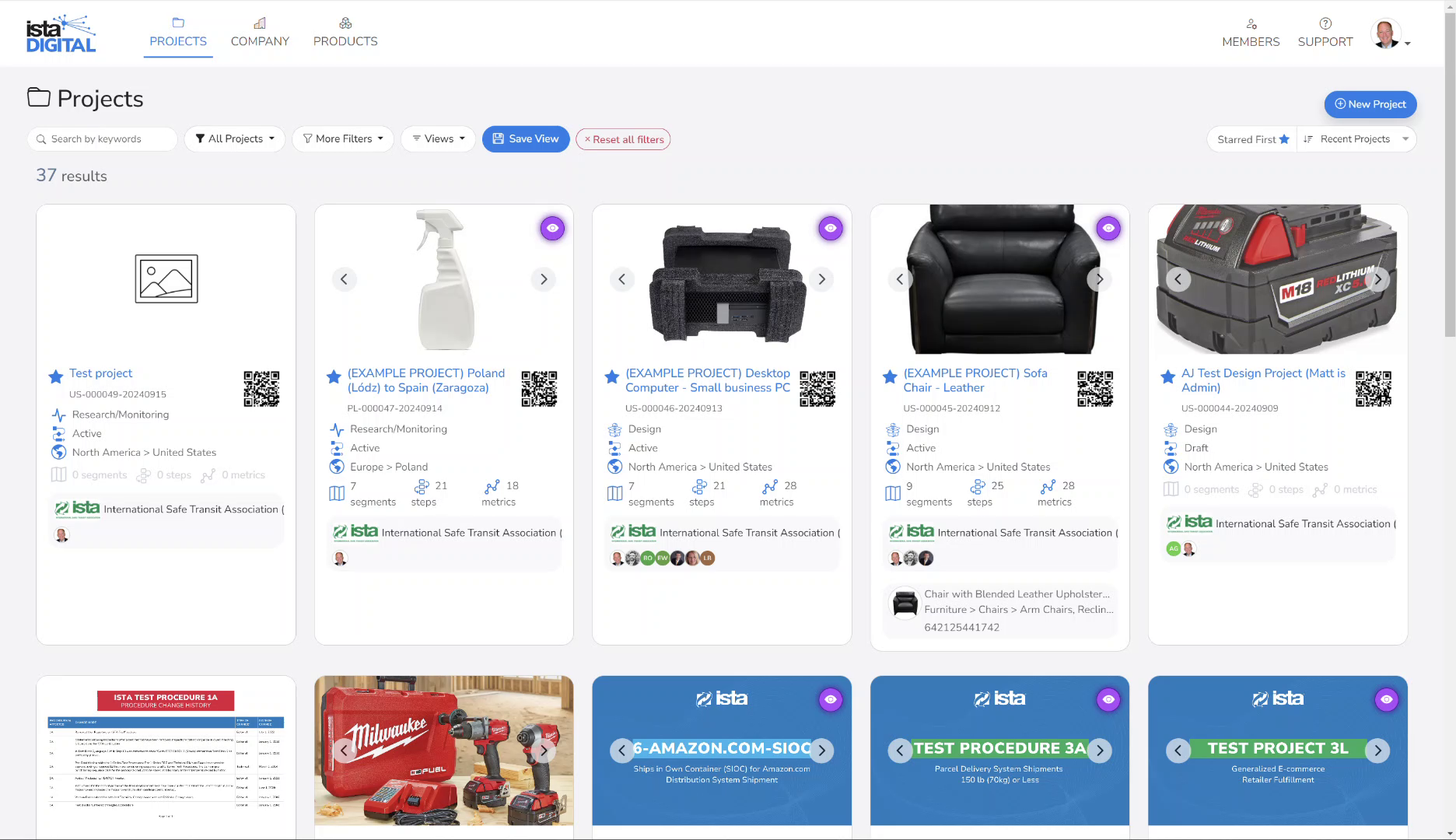This screenshot has height=840, width=1456.
Task: Open the Projects tab
Action: point(178,33)
